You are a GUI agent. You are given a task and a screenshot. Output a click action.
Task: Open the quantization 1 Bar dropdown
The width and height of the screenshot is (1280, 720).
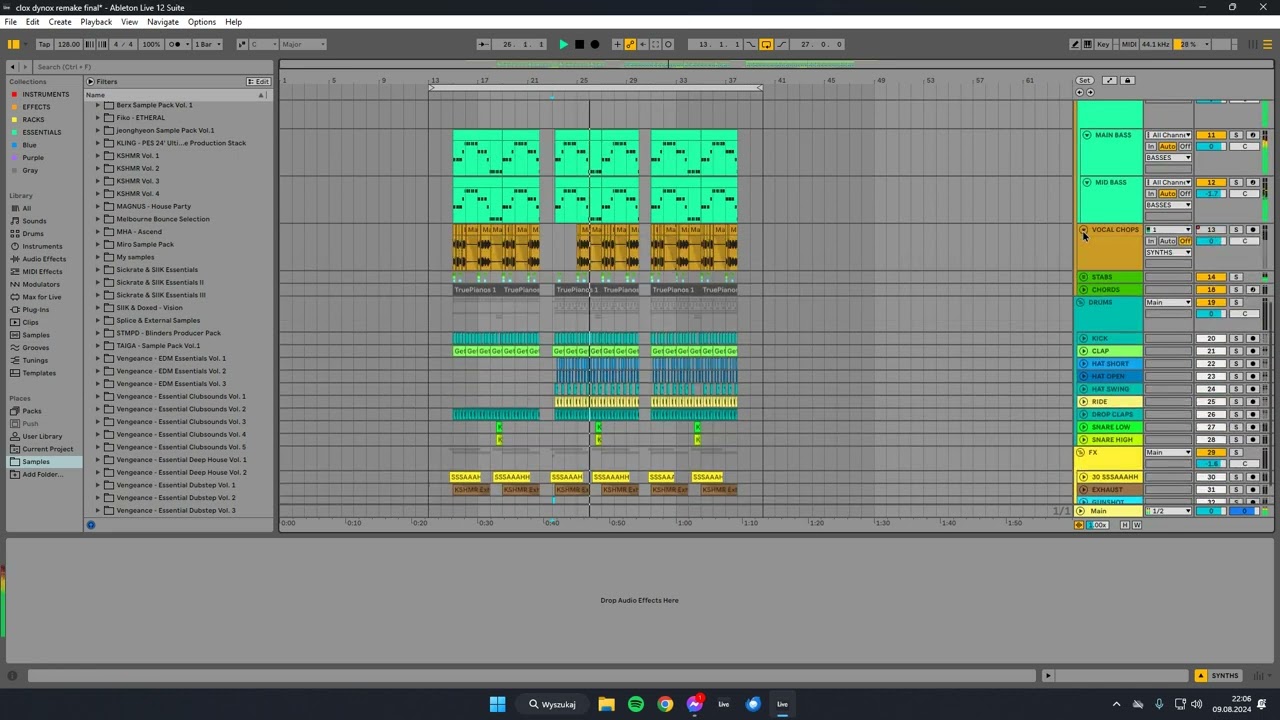(x=208, y=44)
